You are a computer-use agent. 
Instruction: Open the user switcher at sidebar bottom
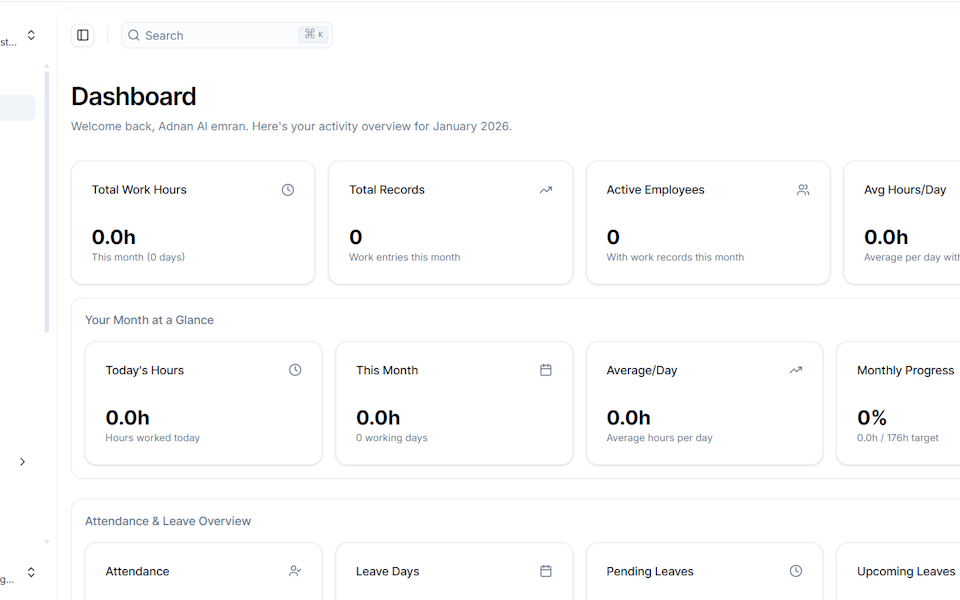click(x=31, y=572)
